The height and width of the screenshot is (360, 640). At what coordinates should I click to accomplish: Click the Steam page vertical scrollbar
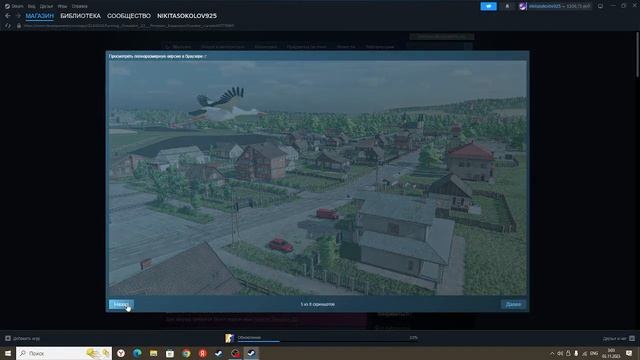click(x=637, y=54)
